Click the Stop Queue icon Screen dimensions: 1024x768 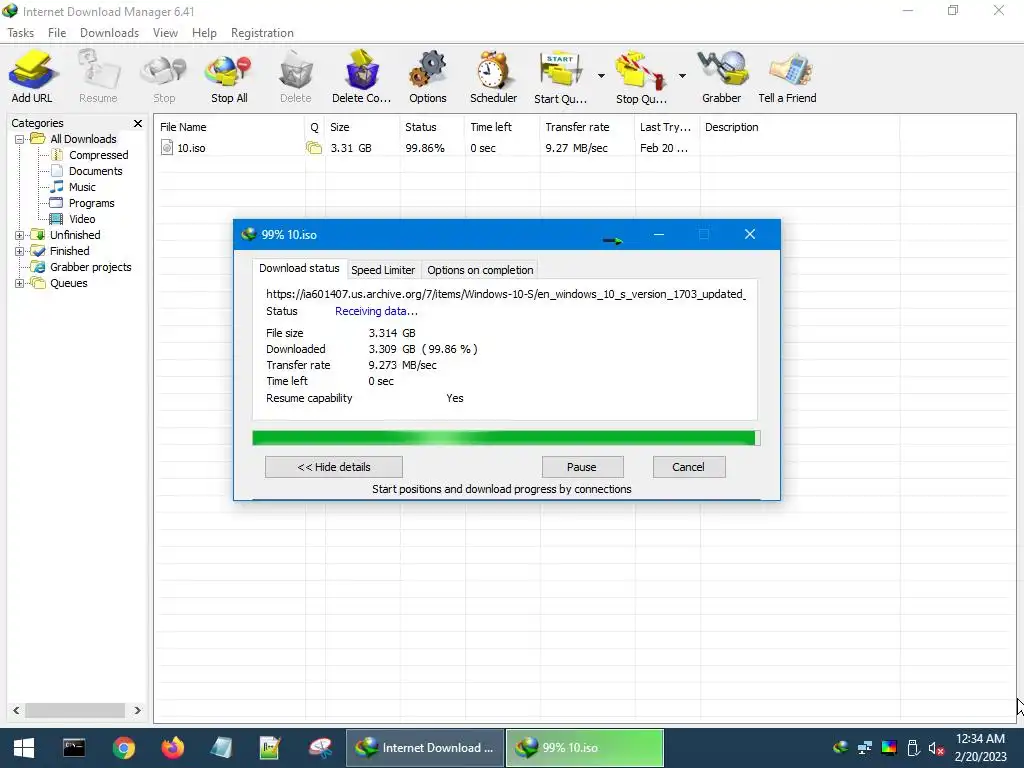641,77
